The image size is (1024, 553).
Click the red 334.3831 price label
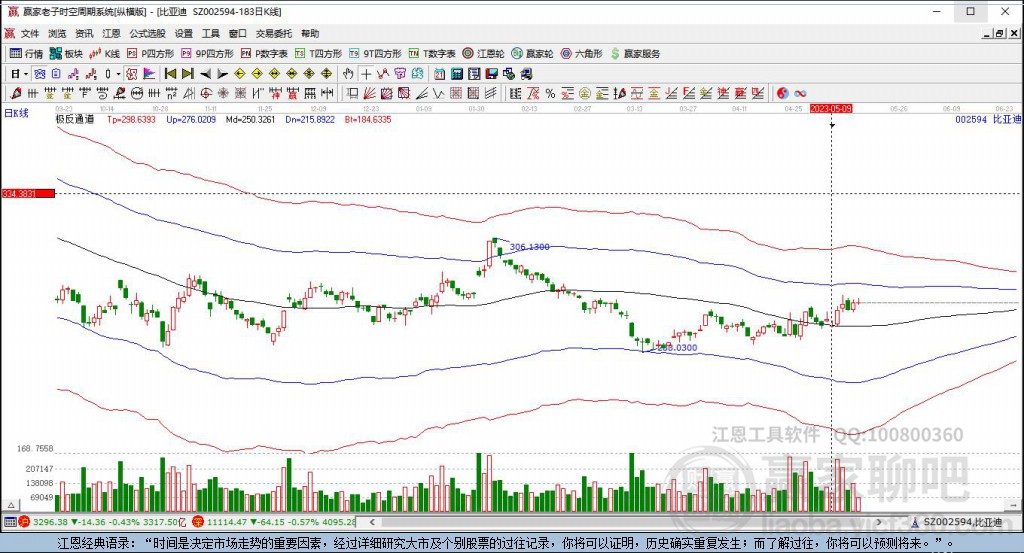[x=28, y=193]
